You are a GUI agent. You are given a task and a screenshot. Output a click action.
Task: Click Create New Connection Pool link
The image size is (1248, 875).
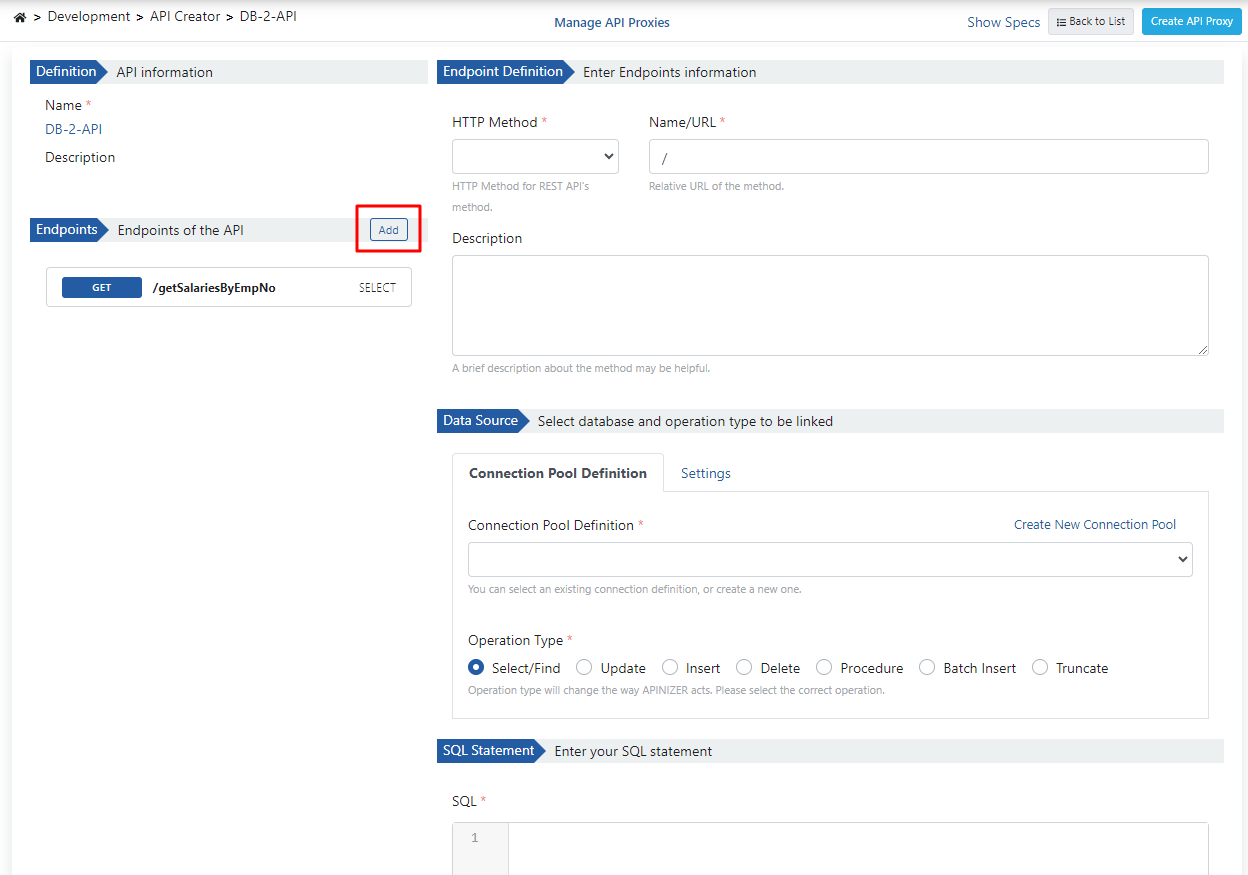(x=1094, y=525)
